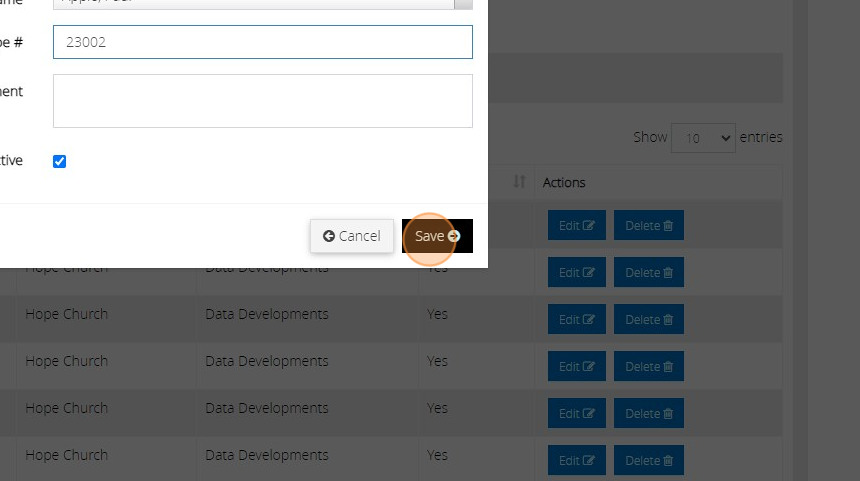Screen dimensions: 860x481
Task: Focus the empty comment text area
Action: click(x=262, y=101)
